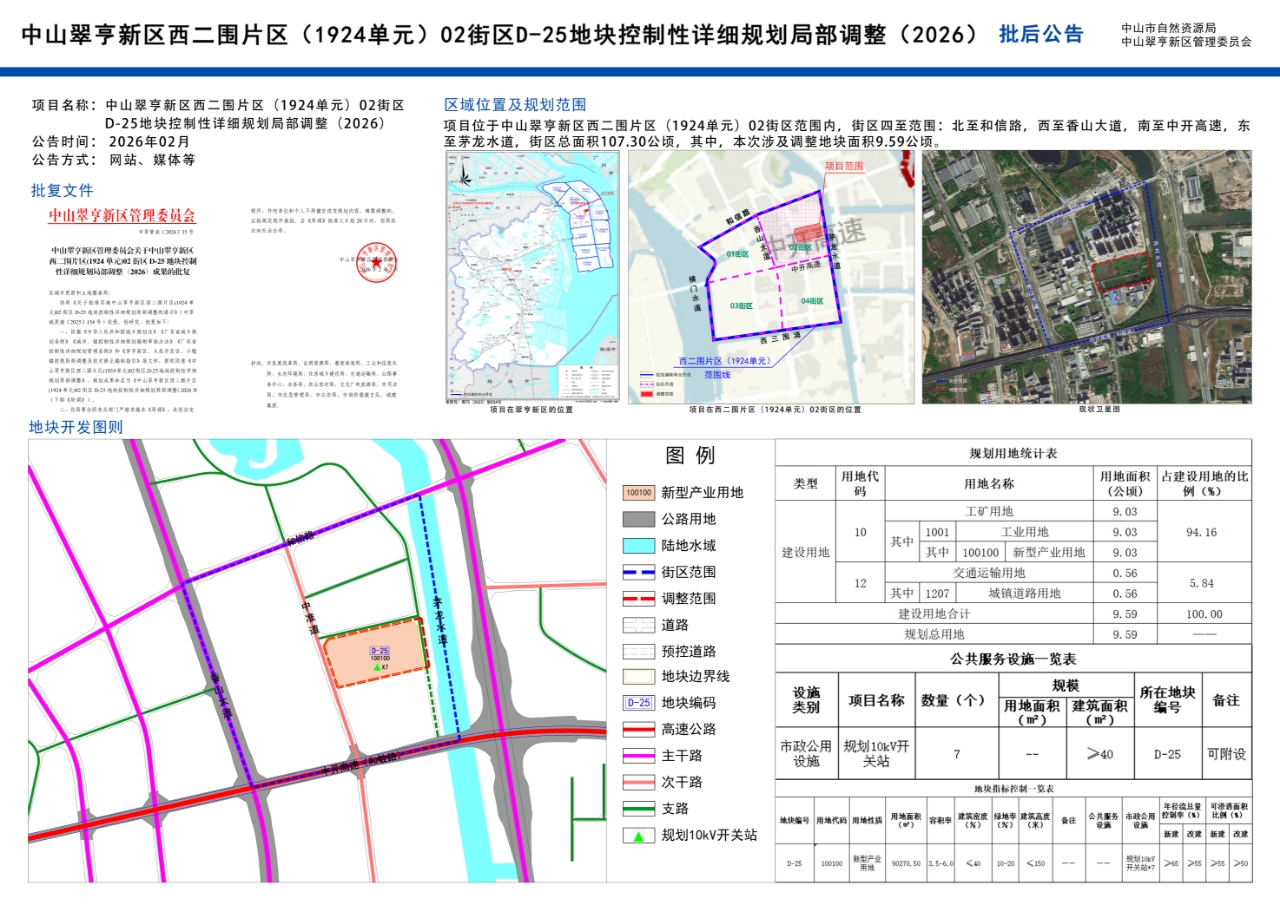Click the blue dashed 街区范围 legend symbol
Viewport: 1280px width, 905px height.
(x=637, y=572)
